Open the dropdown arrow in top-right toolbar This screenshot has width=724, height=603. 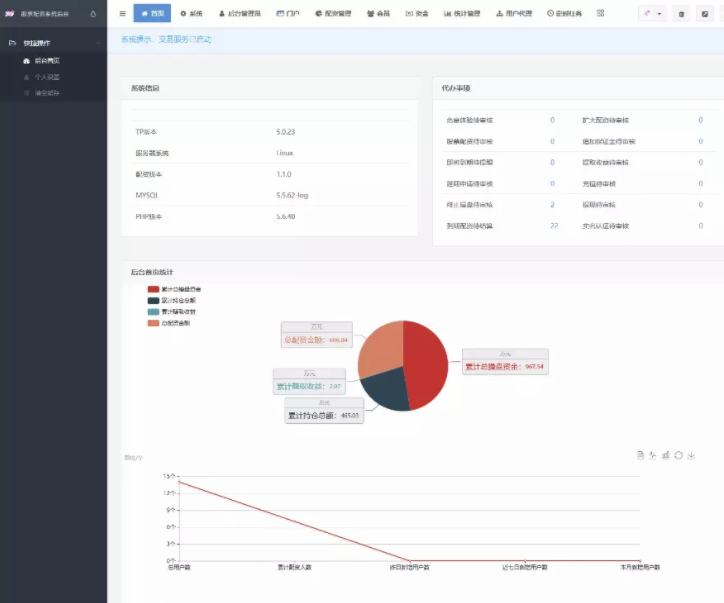[x=660, y=14]
